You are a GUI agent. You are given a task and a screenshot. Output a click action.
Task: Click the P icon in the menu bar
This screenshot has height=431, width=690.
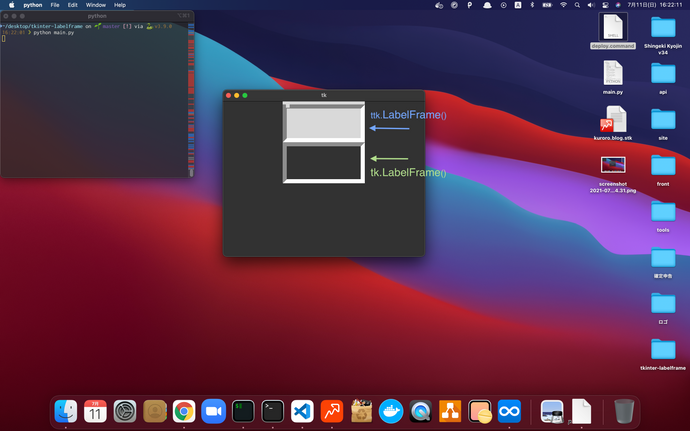[470, 5]
